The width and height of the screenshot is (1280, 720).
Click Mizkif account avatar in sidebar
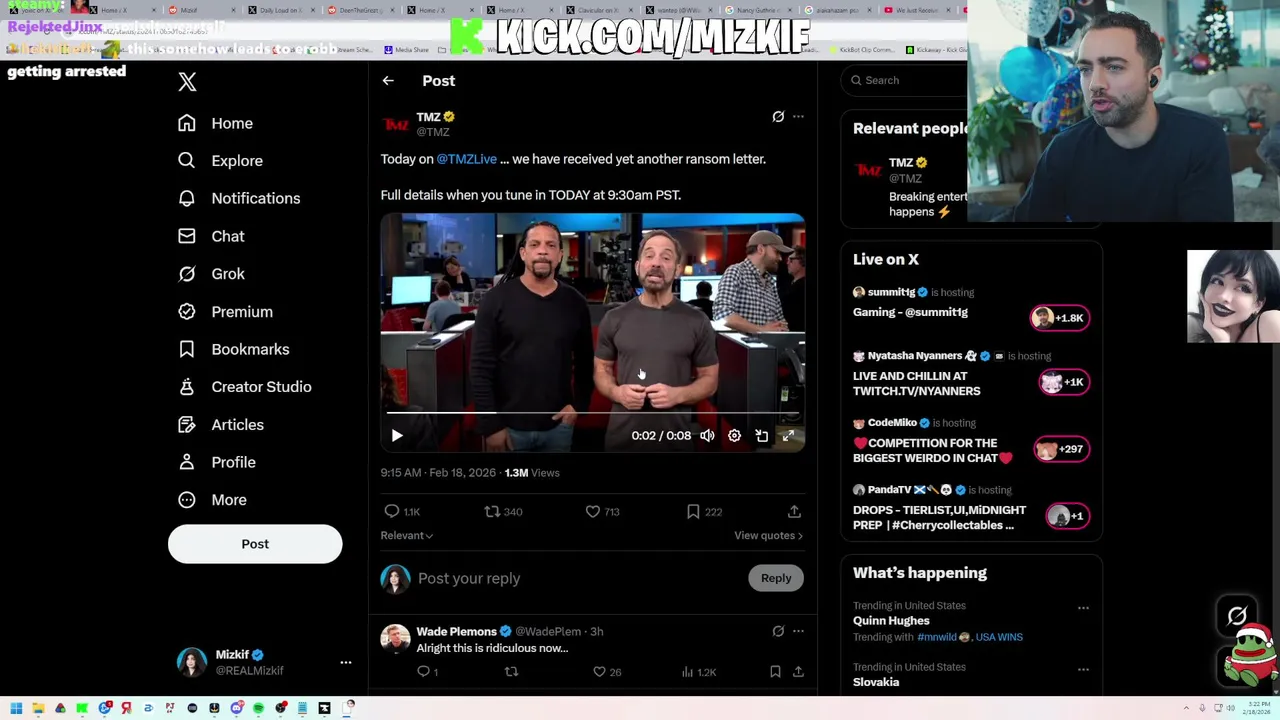(191, 662)
